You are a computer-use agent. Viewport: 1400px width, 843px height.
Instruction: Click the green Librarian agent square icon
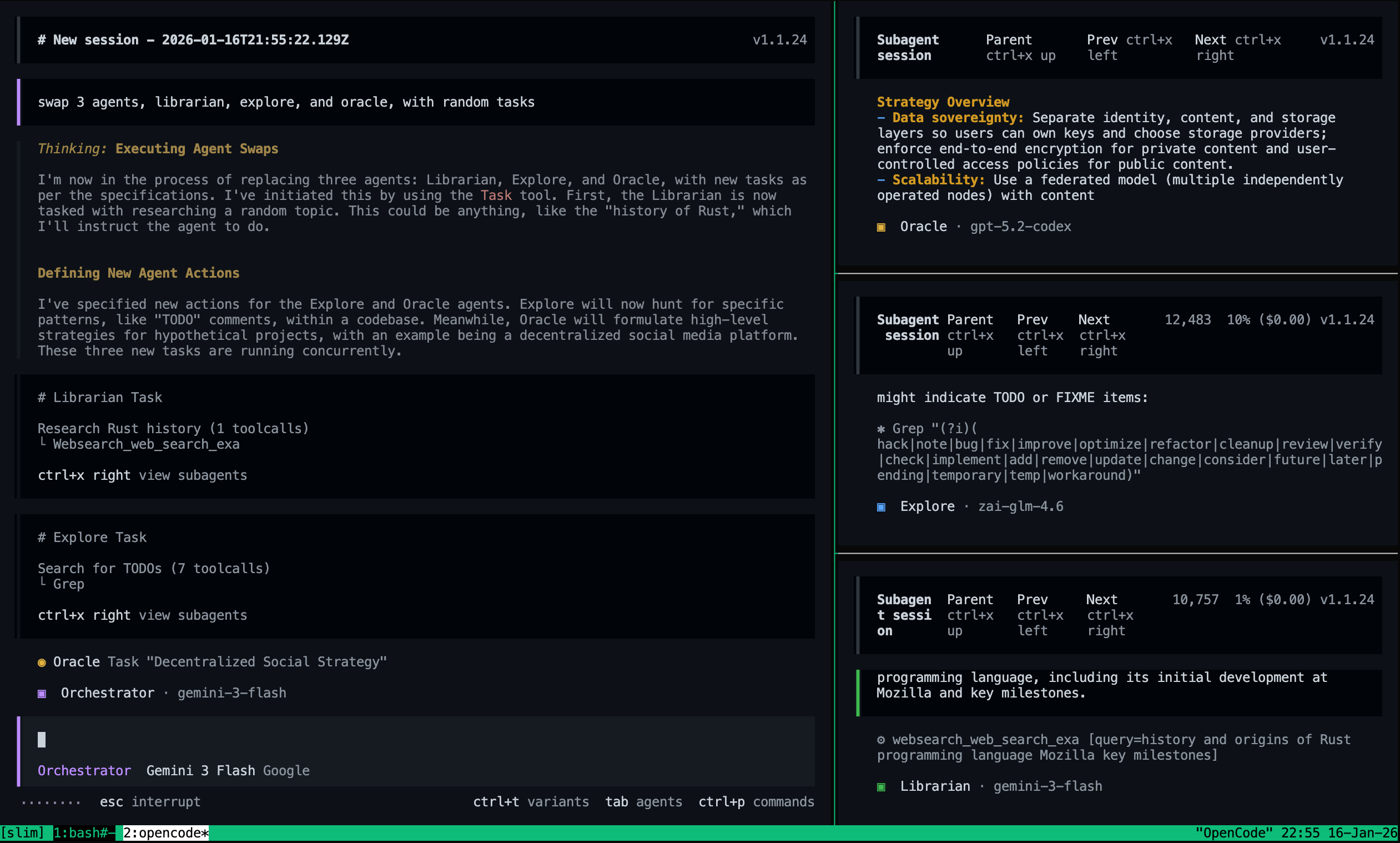click(881, 787)
